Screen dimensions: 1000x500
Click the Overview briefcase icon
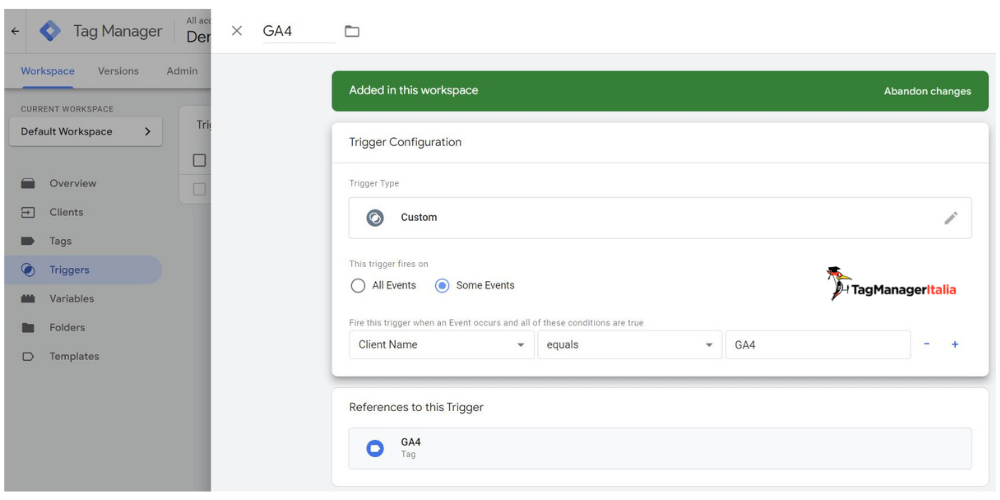[x=27, y=183]
